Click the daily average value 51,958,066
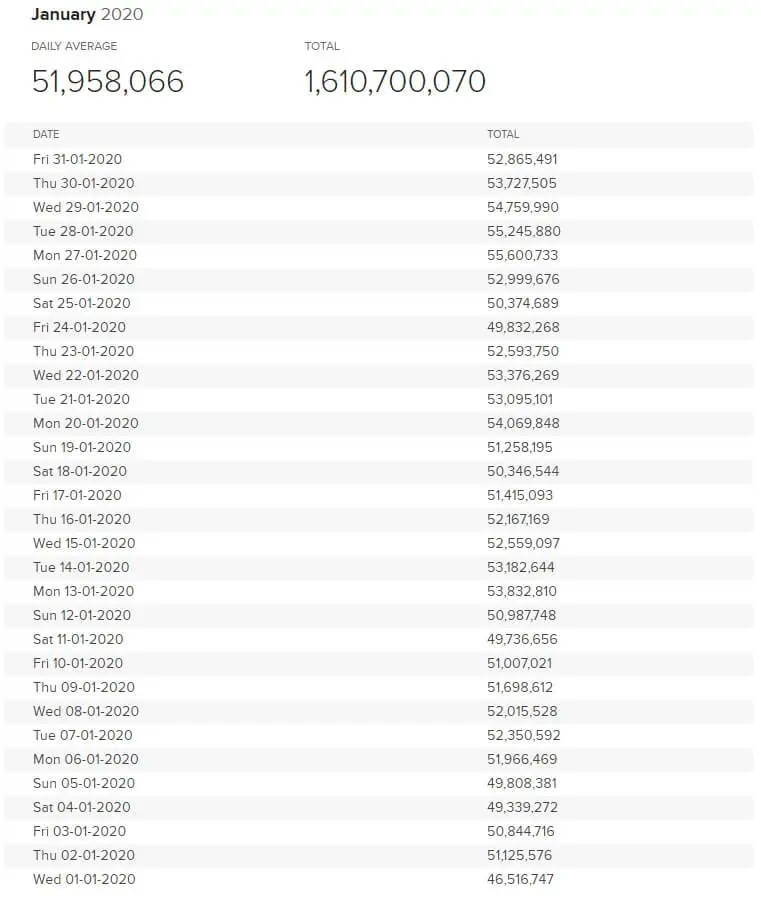Image resolution: width=761 pixels, height=916 pixels. [108, 81]
